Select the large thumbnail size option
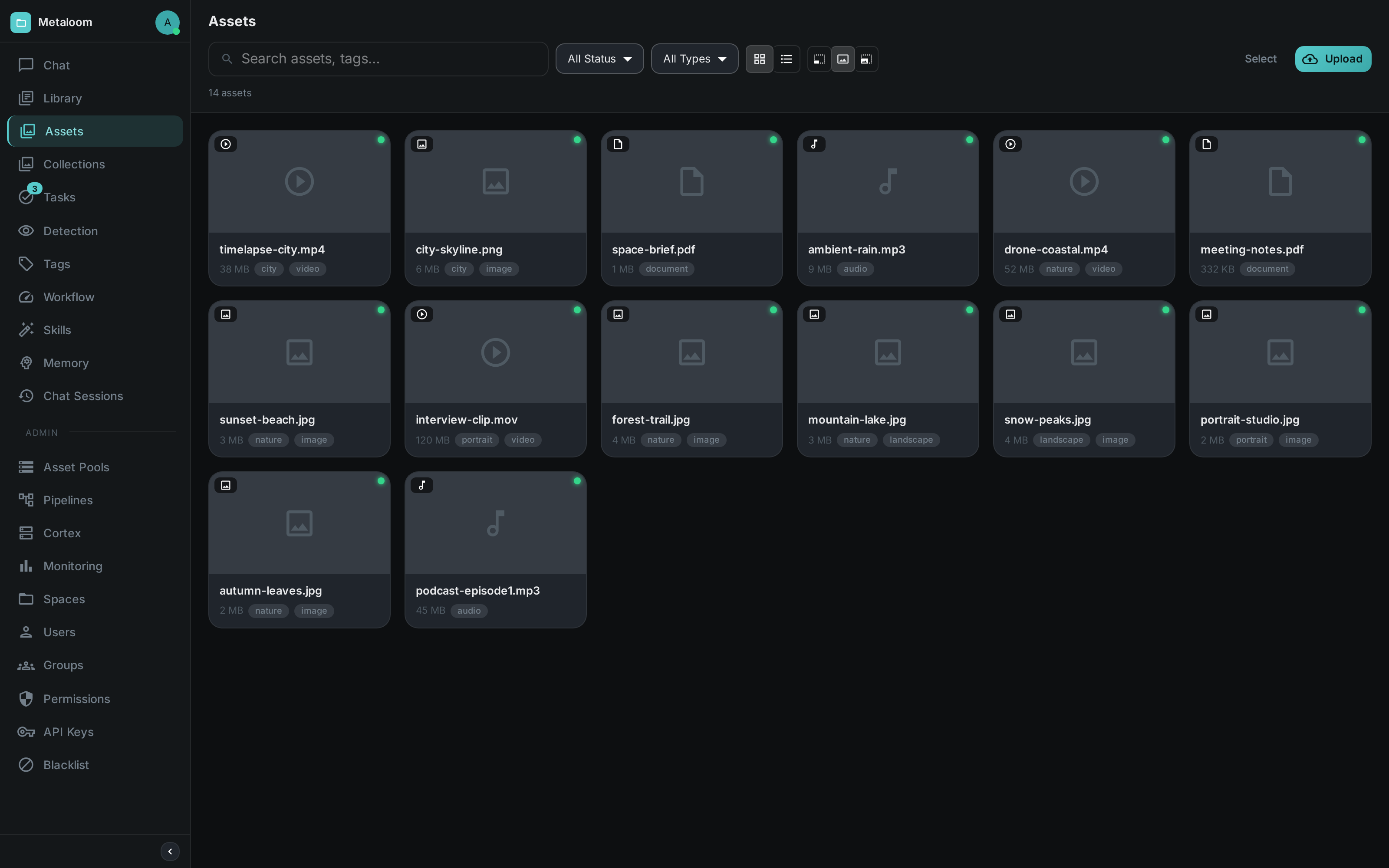This screenshot has width=1389, height=868. tap(866, 59)
